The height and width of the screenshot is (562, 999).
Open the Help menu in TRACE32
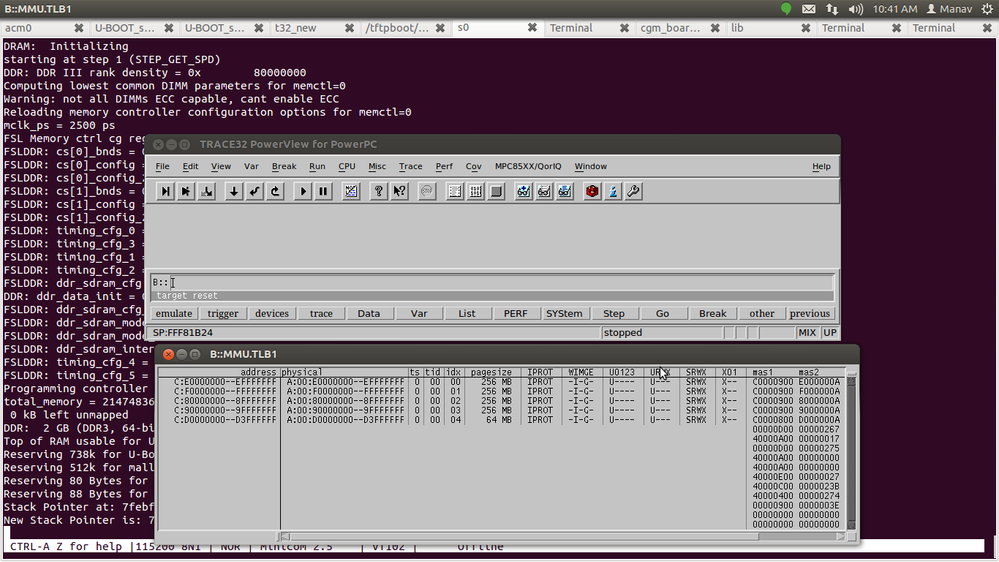tap(821, 166)
